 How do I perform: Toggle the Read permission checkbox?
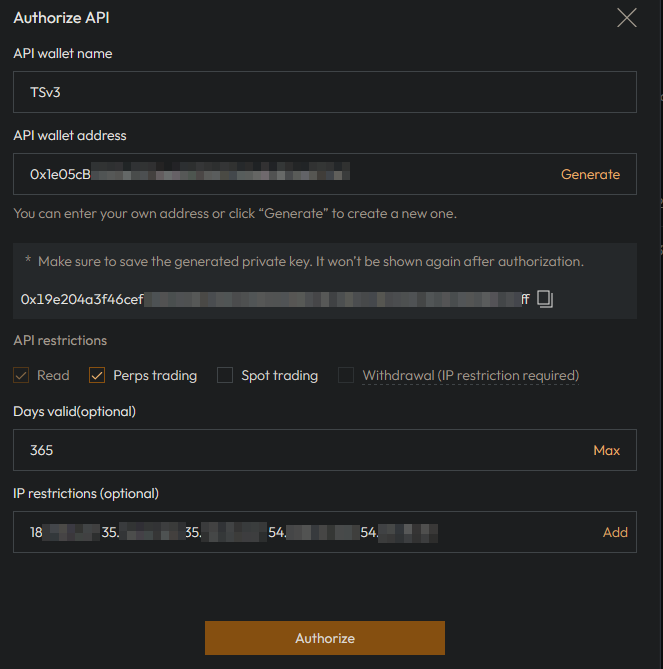click(21, 376)
